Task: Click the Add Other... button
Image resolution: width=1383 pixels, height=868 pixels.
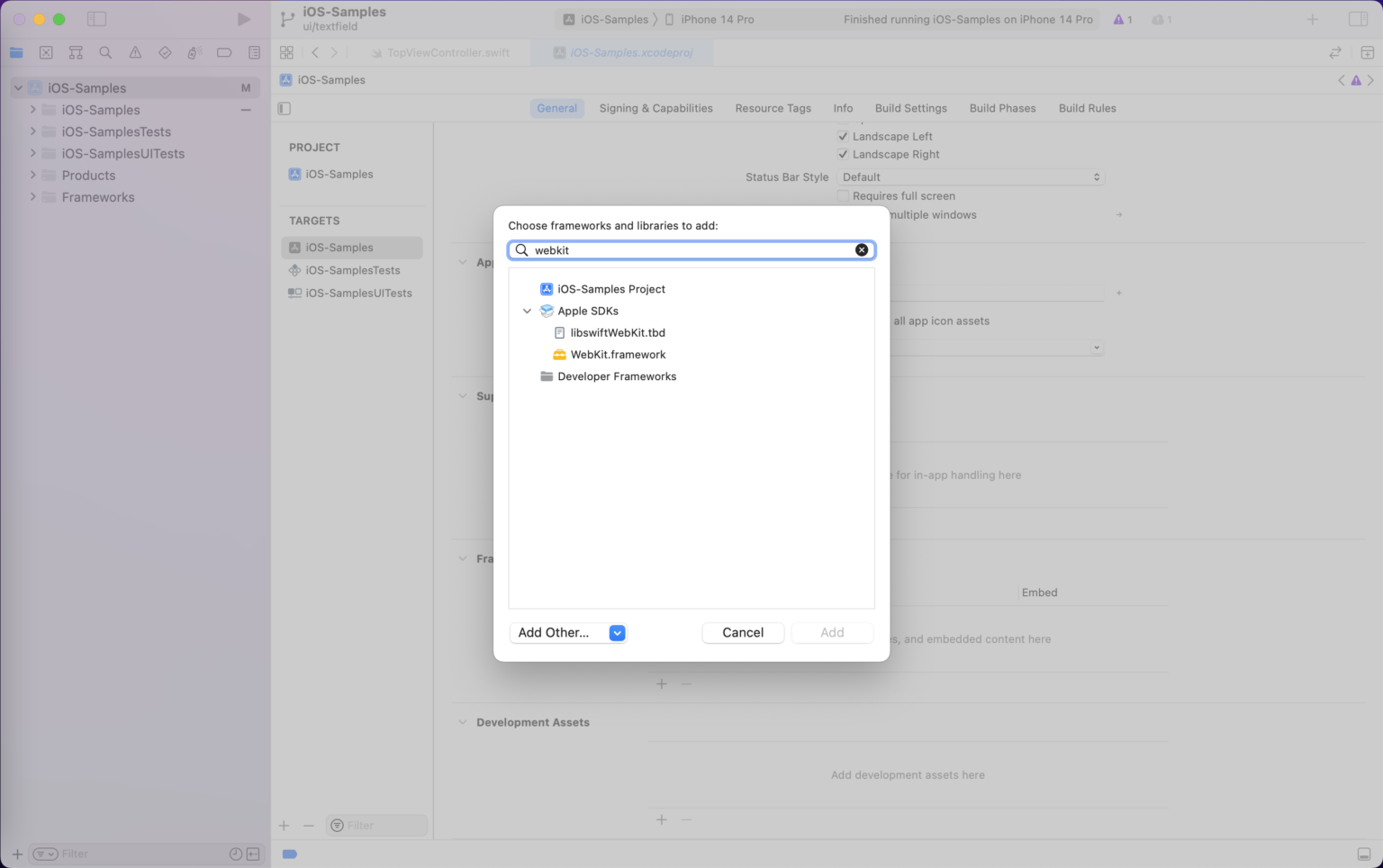Action: point(553,633)
